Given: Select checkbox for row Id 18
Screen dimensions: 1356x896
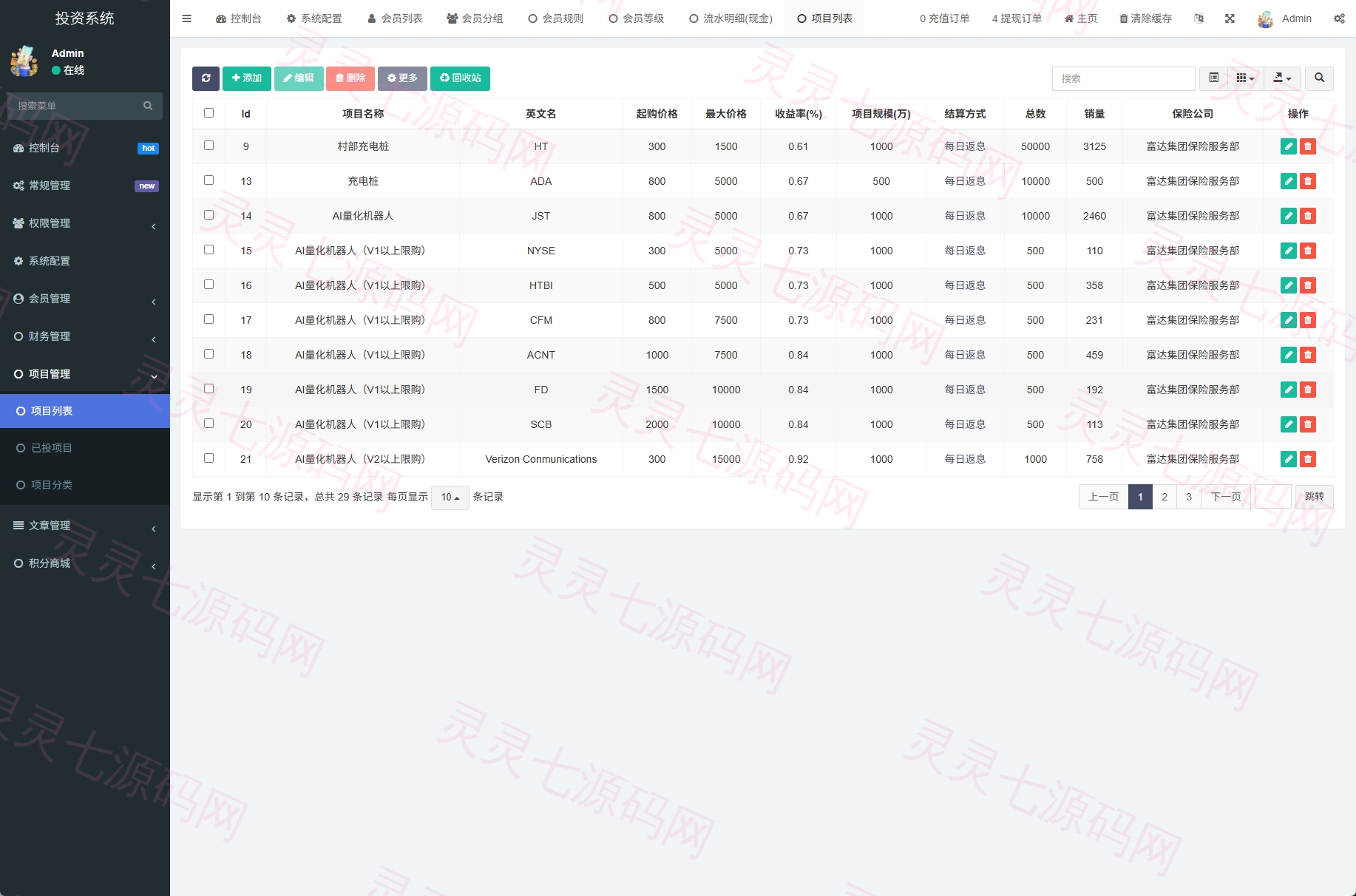Looking at the screenshot, I should point(209,354).
